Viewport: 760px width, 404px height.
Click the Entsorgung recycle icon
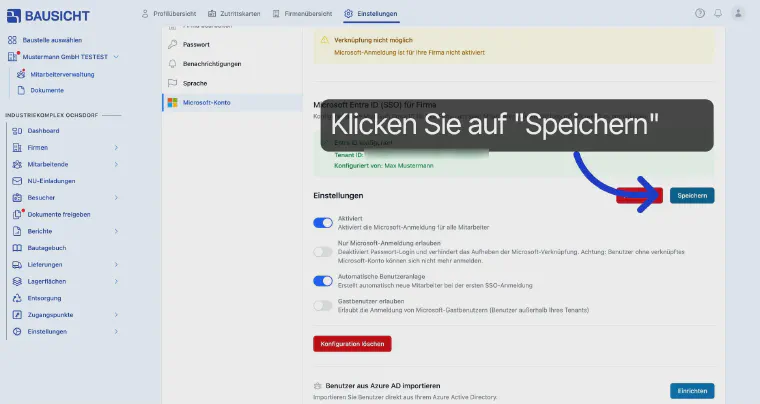(17, 298)
